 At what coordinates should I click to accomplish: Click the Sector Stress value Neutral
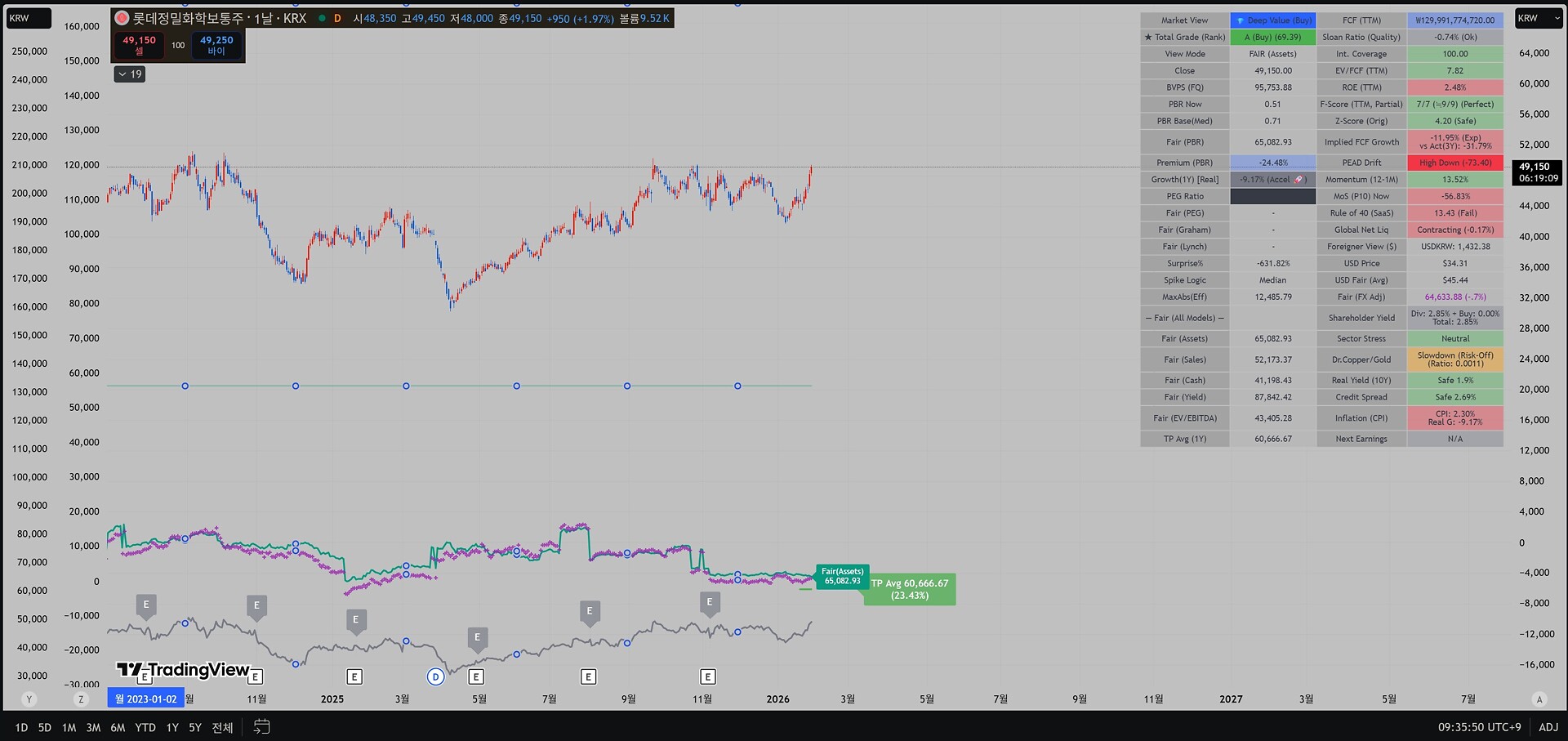1455,338
